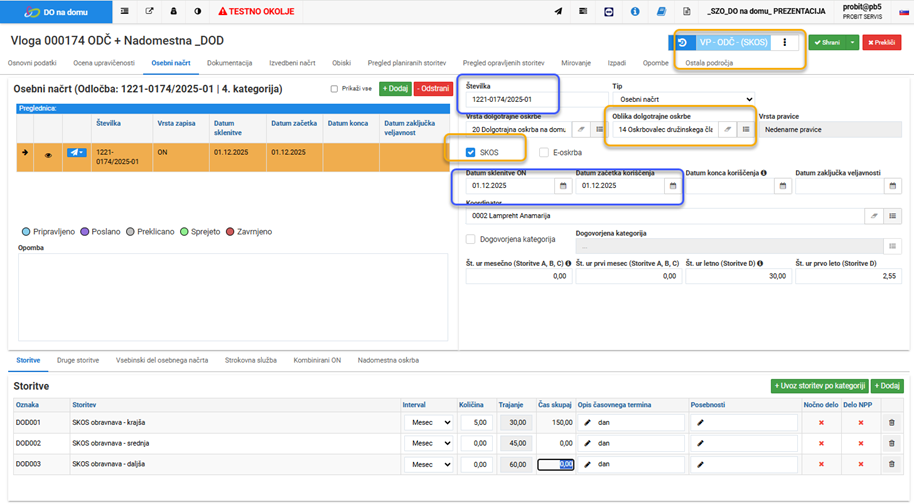
Task: Switch to the Osnovni podatki tab
Action: click(32, 63)
